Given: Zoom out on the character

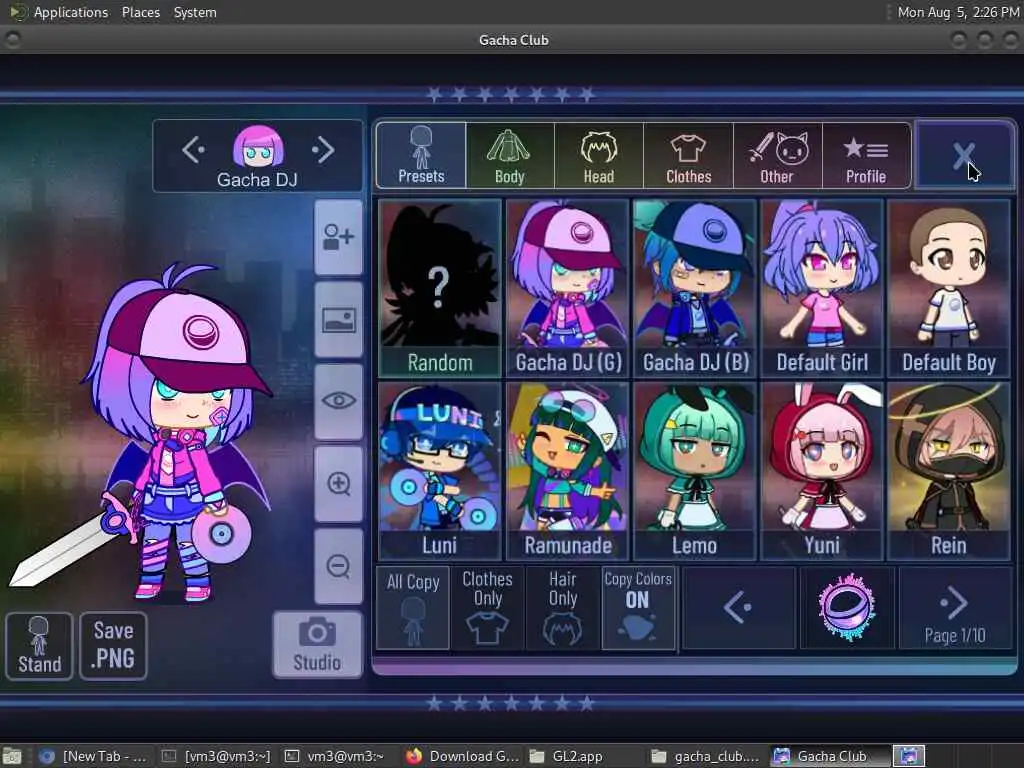Looking at the screenshot, I should tap(338, 566).
